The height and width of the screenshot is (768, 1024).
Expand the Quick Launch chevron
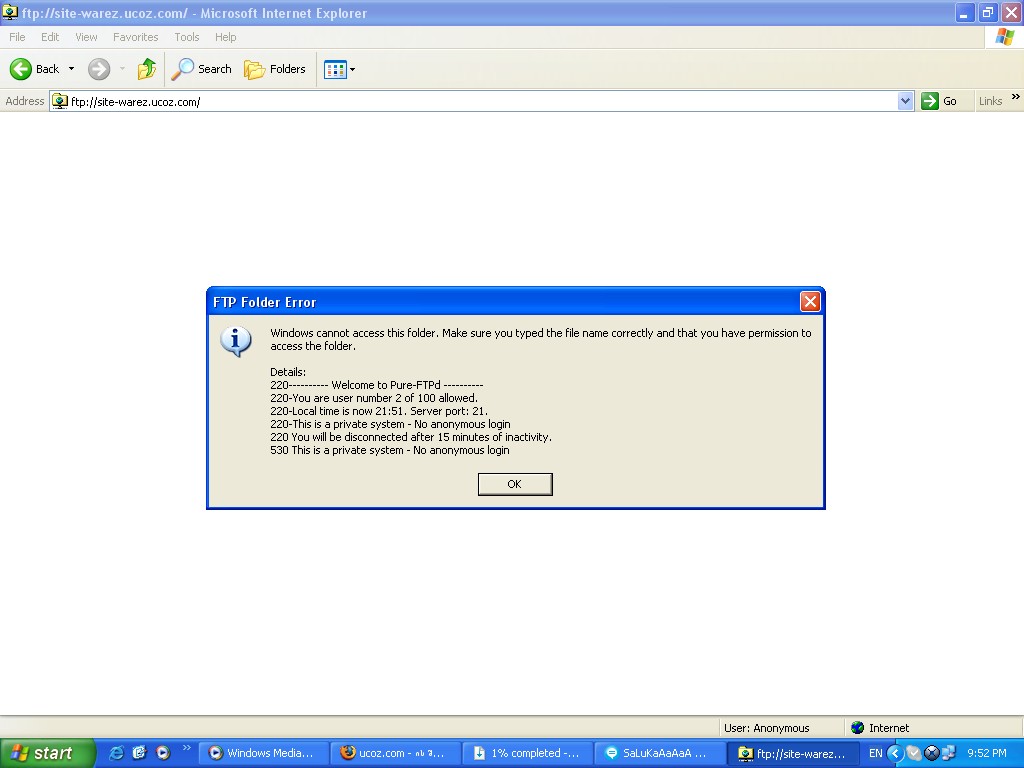pos(187,748)
